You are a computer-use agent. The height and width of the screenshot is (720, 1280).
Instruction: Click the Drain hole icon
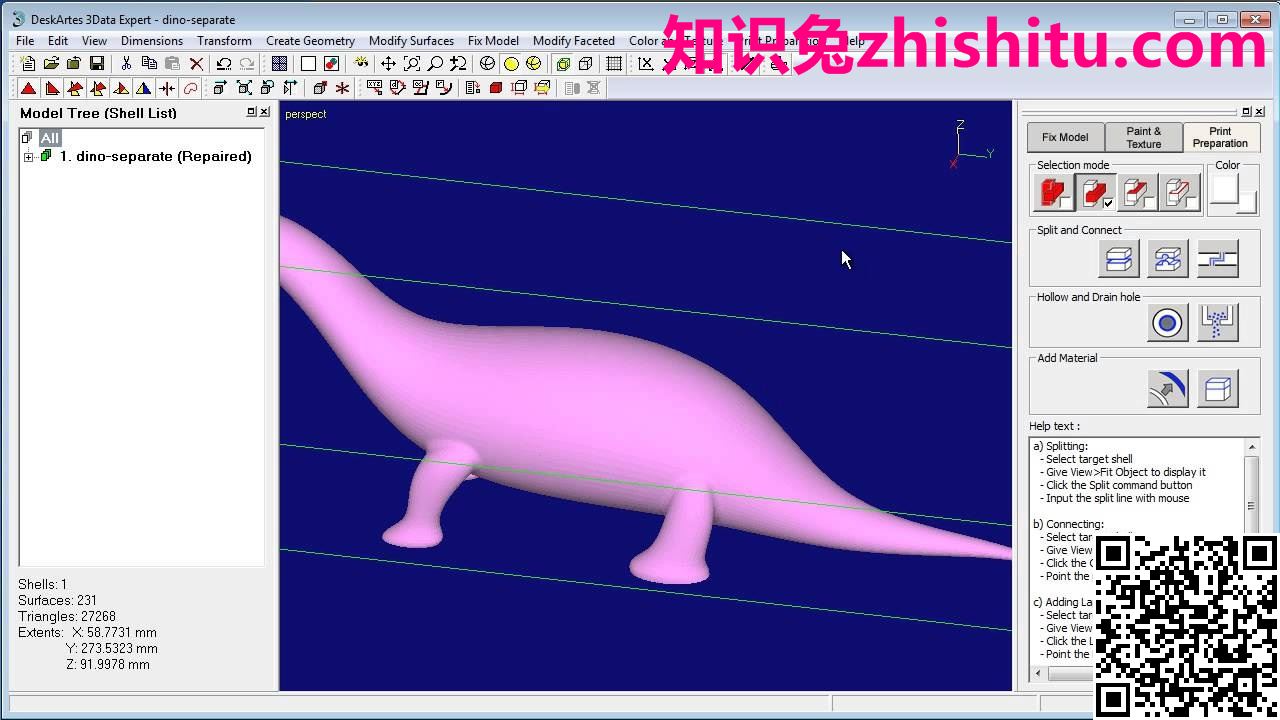(1217, 323)
